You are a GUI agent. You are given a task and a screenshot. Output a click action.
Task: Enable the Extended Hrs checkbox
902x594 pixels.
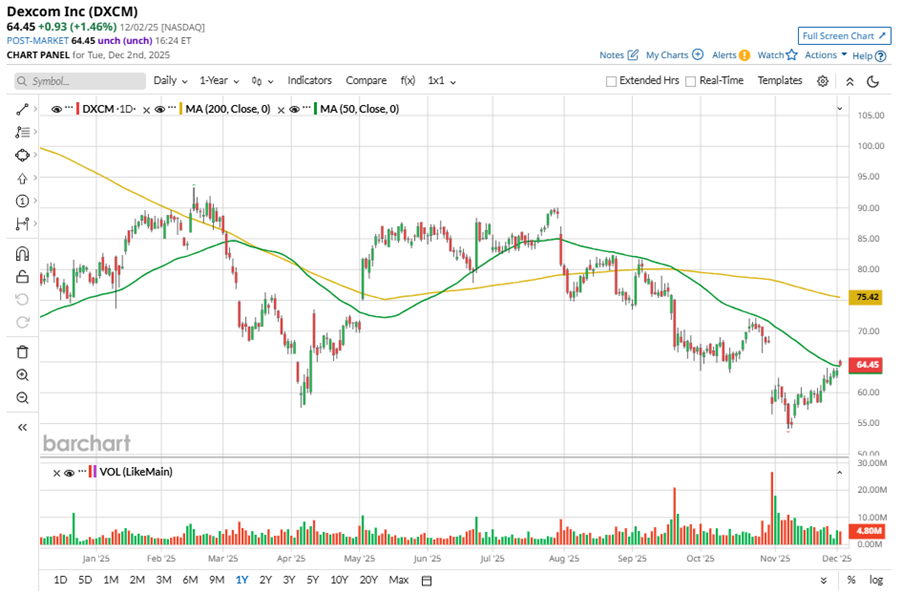(611, 81)
